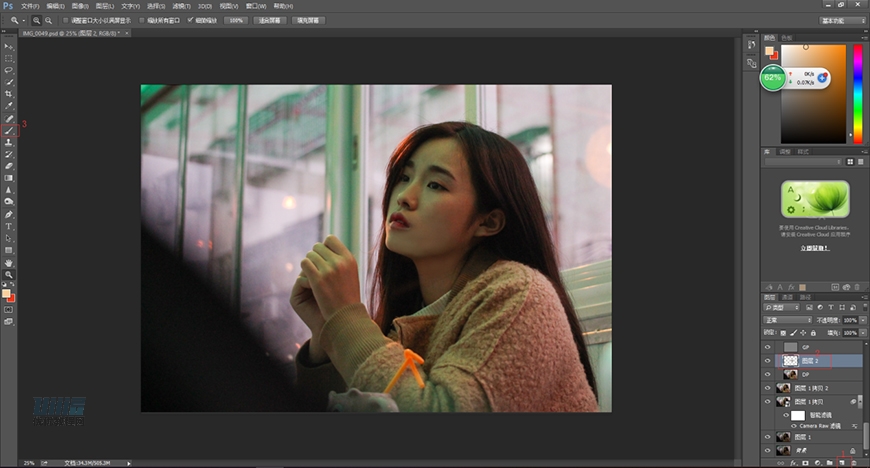Click the delete layer trash icon

point(855,463)
